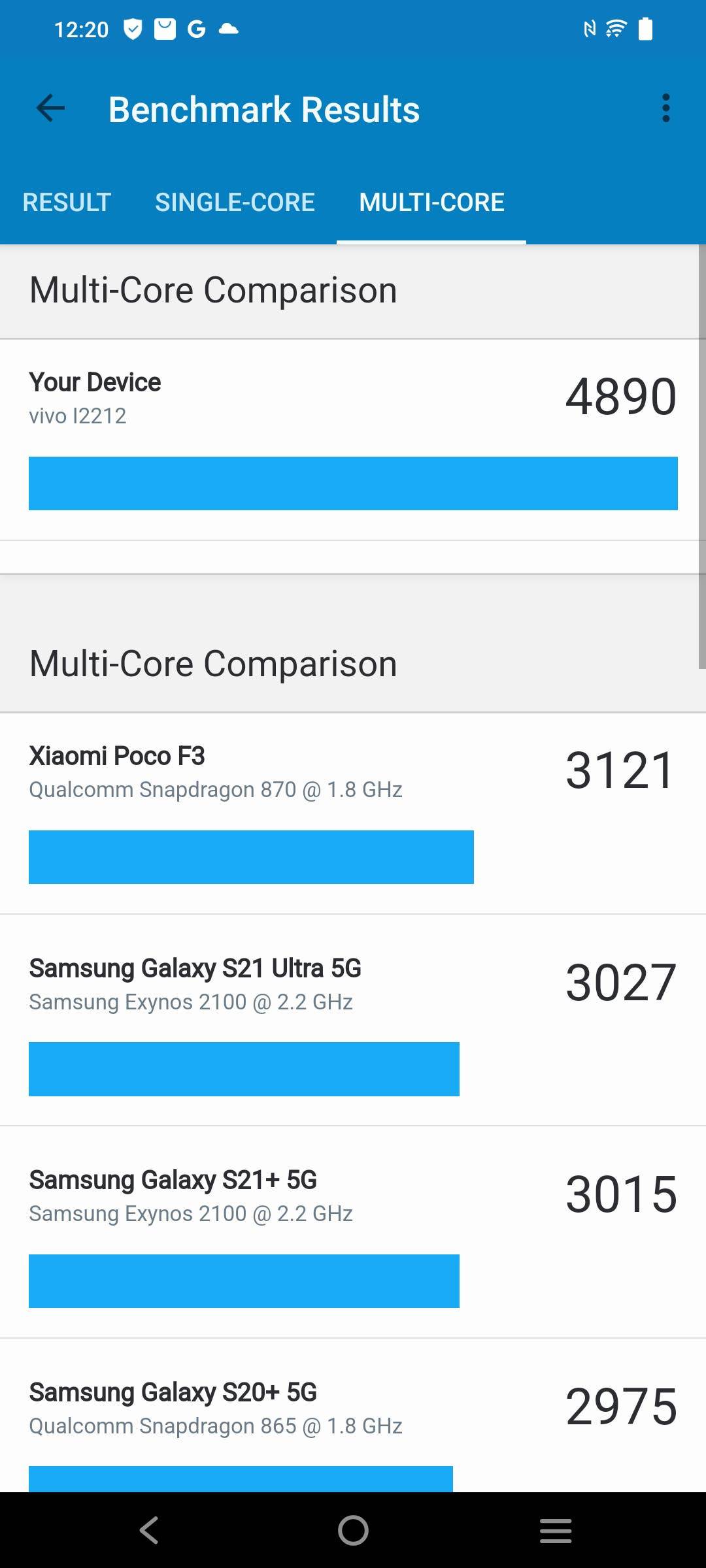Select the MULTI-CORE tab
The image size is (706, 1568).
click(431, 203)
